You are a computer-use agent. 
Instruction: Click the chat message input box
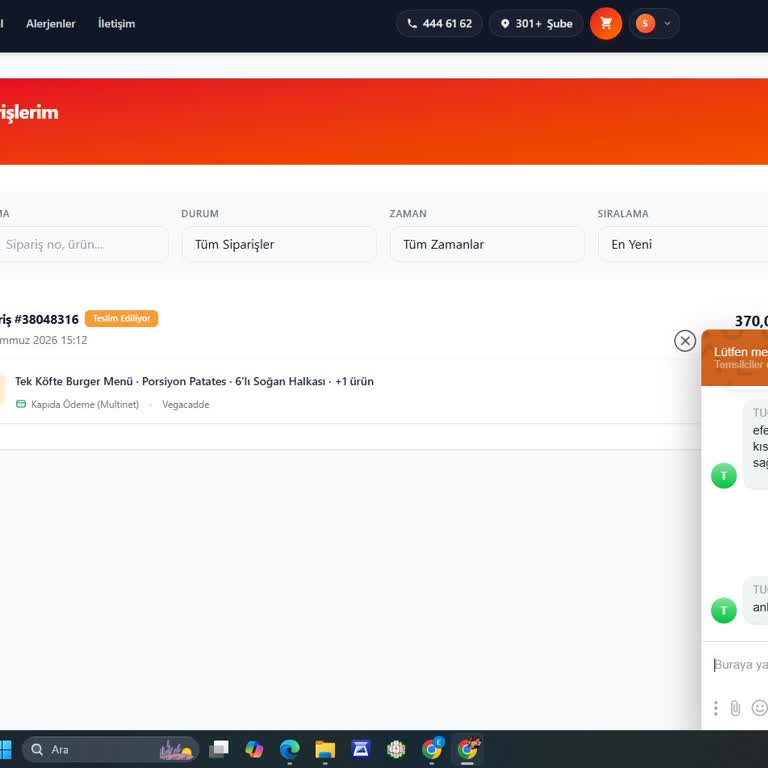[x=740, y=665]
